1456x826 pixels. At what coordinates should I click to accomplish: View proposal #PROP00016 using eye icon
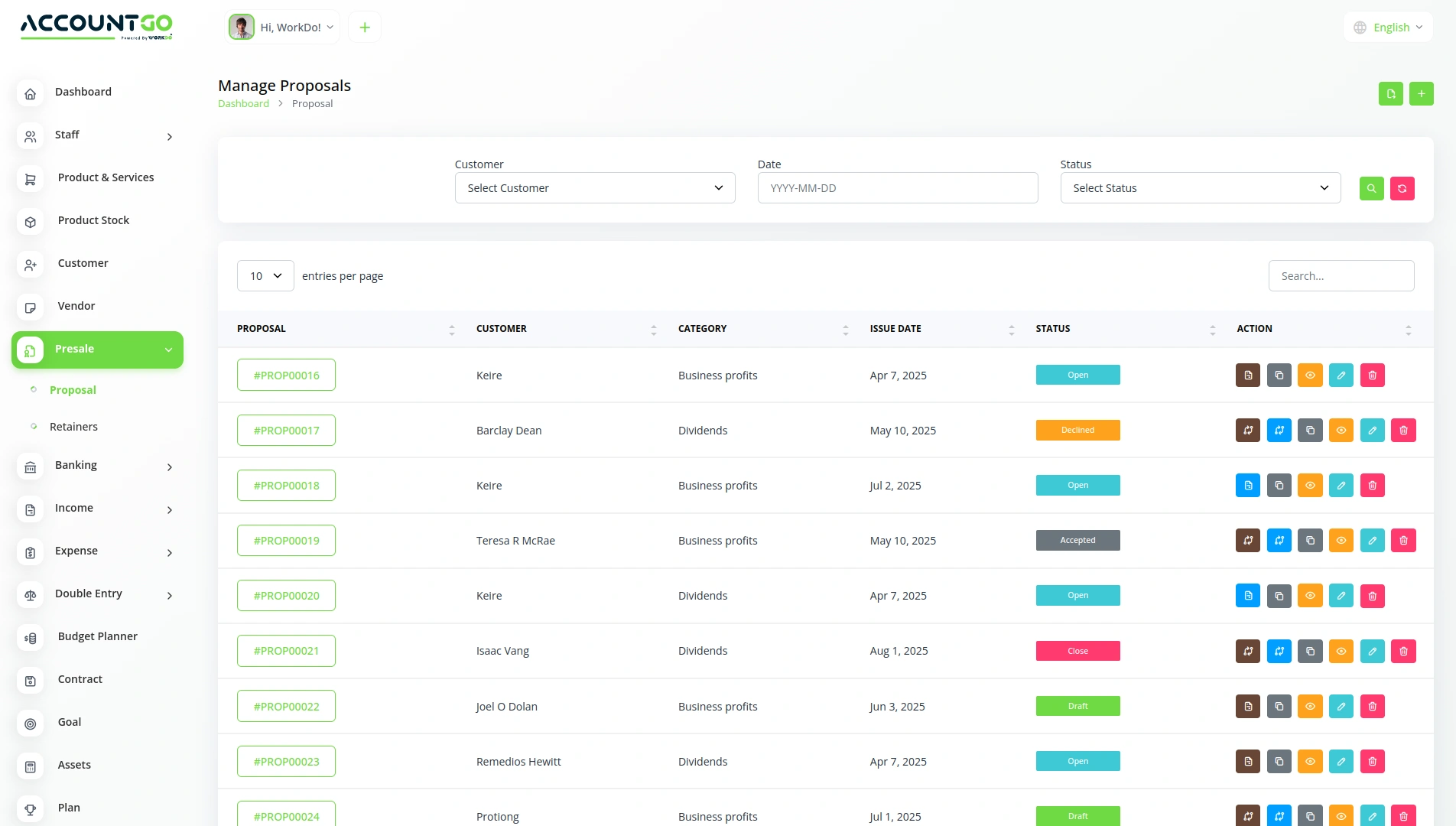(1310, 376)
